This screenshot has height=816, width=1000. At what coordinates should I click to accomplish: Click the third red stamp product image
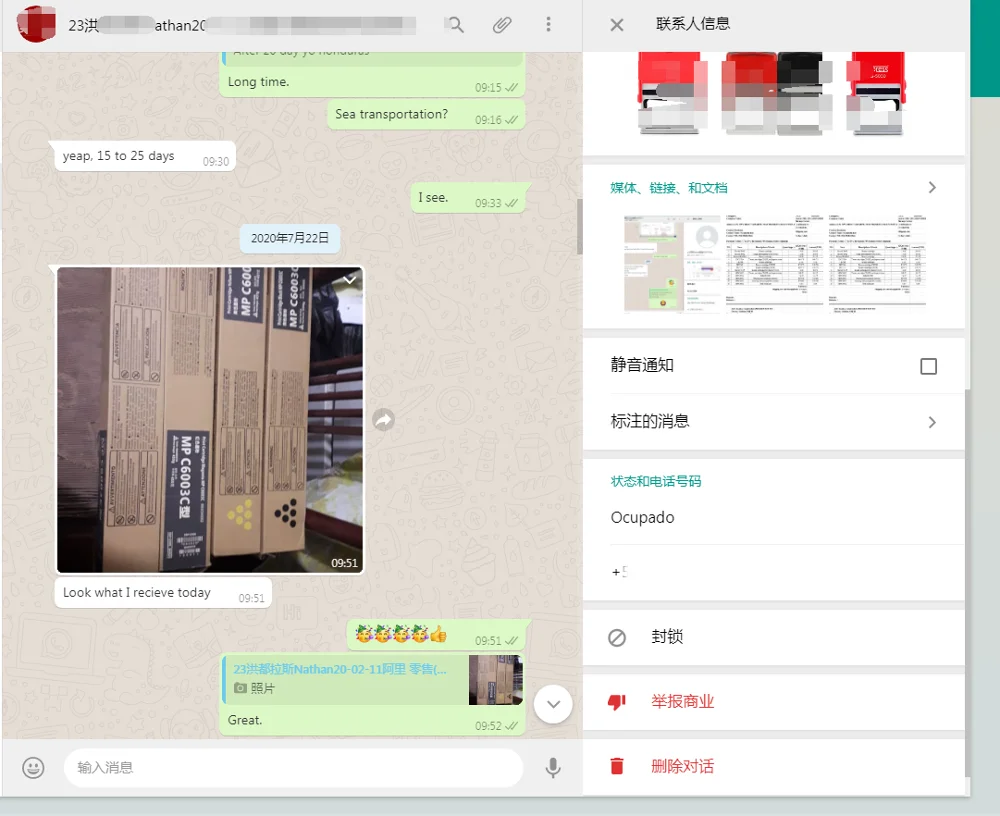pos(876,93)
